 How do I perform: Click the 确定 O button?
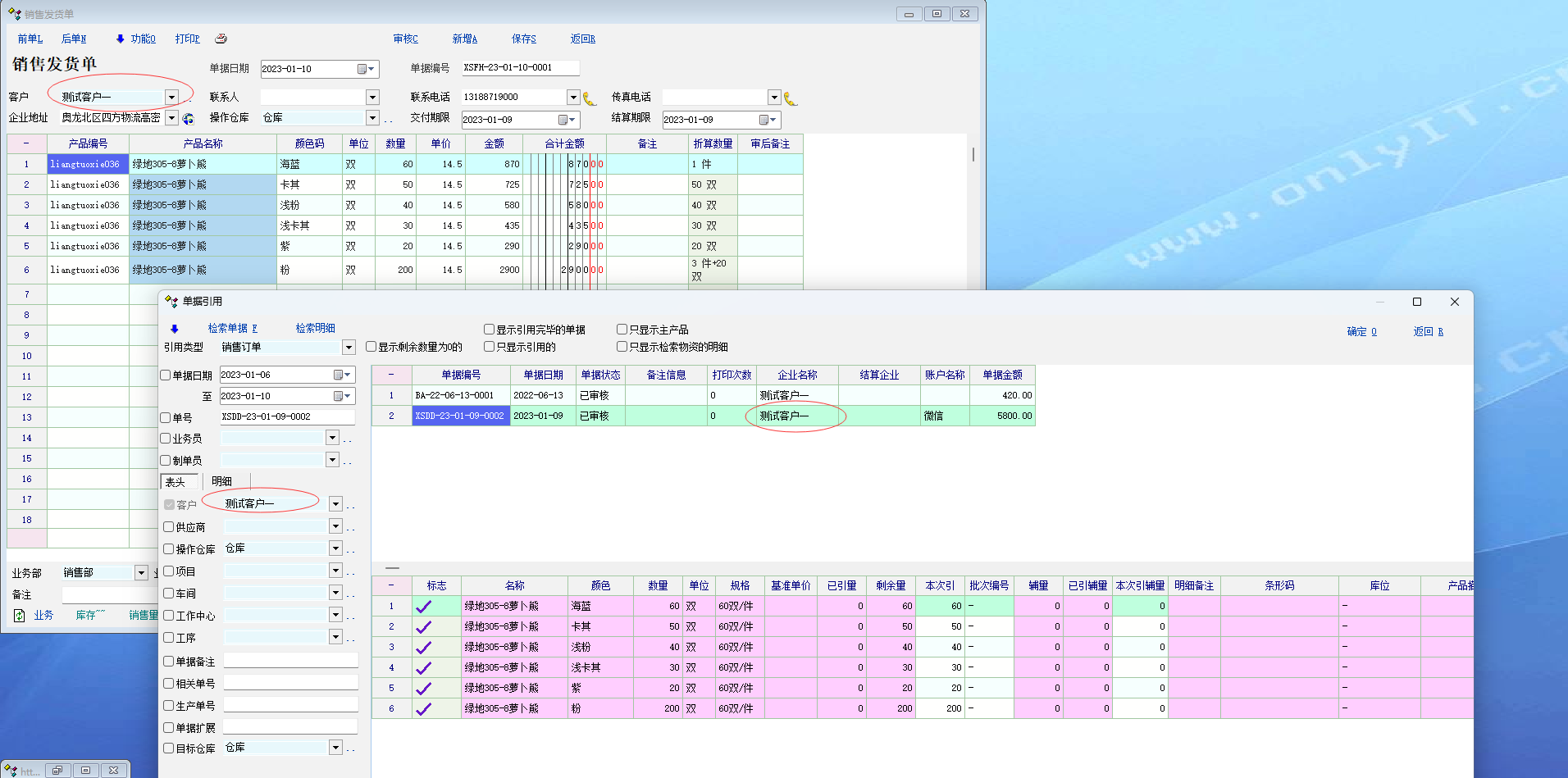click(1361, 331)
